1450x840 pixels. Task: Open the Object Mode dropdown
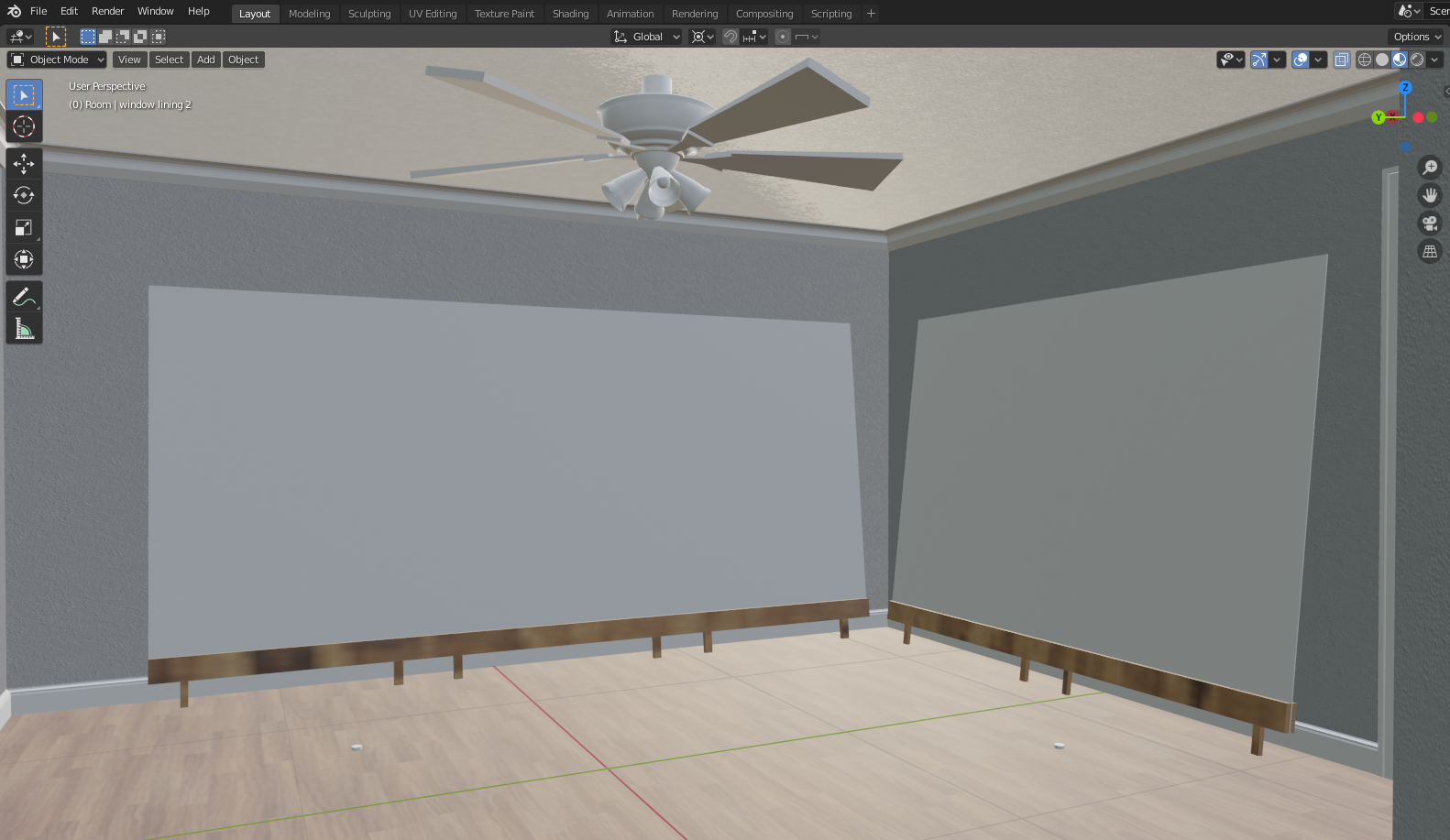(x=57, y=60)
